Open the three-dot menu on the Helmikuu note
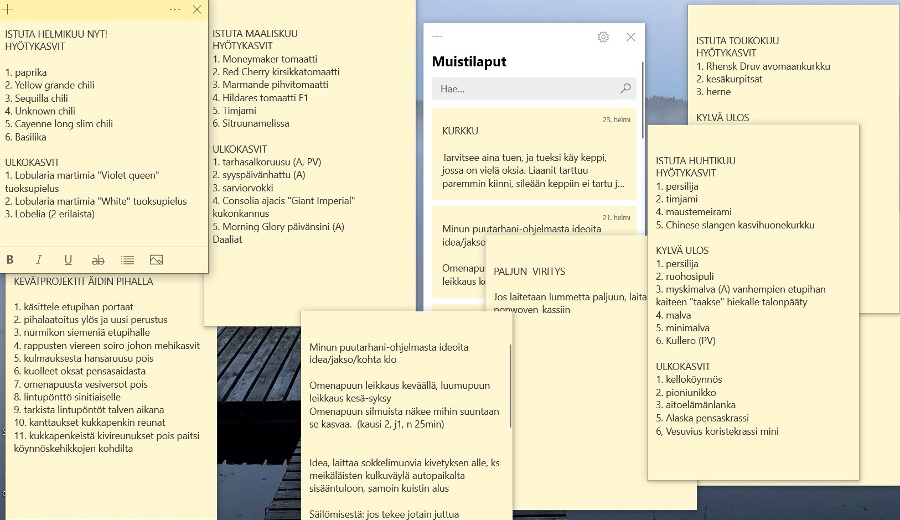The width and height of the screenshot is (900, 520). point(175,9)
